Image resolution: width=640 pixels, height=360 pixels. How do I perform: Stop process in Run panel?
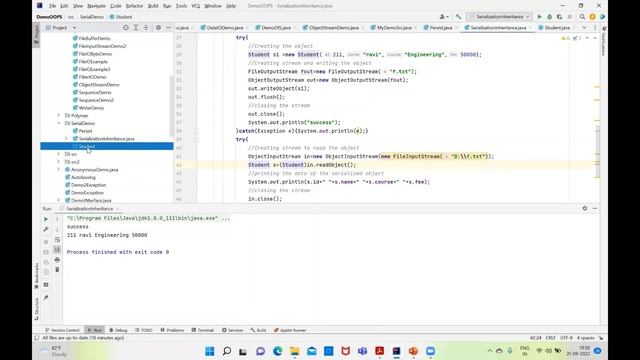tap(46, 242)
